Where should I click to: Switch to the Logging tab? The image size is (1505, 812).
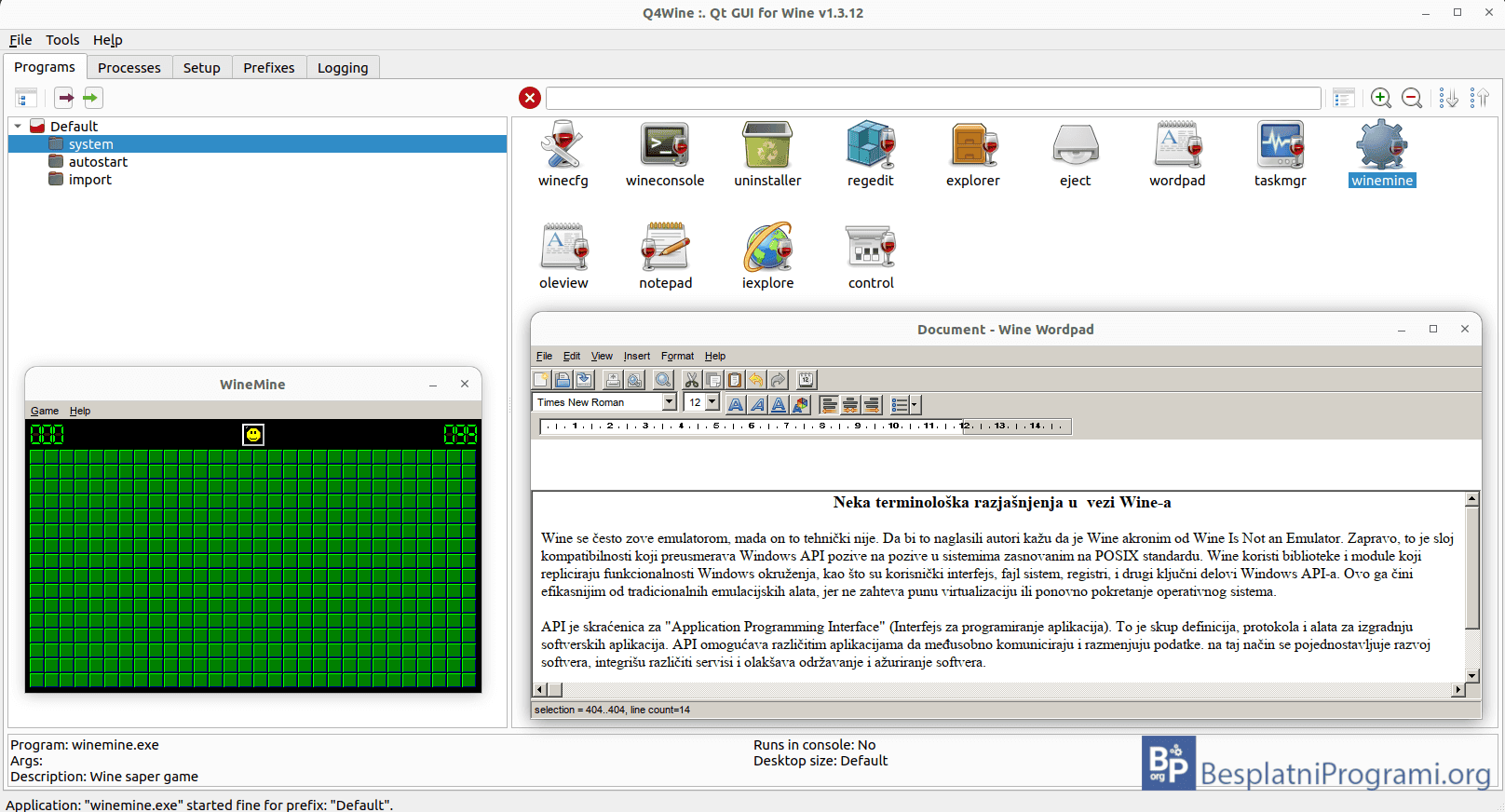(x=343, y=67)
